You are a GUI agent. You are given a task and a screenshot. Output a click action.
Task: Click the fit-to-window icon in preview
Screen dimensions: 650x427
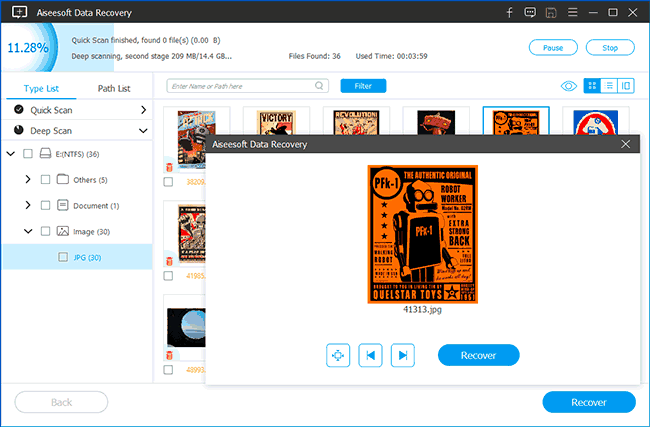(338, 355)
